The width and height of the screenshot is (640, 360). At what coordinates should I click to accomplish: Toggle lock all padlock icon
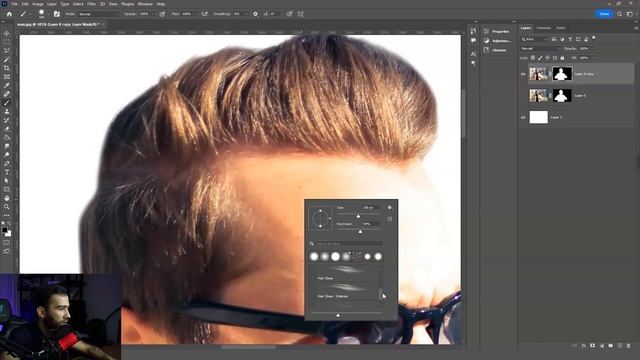click(x=562, y=58)
